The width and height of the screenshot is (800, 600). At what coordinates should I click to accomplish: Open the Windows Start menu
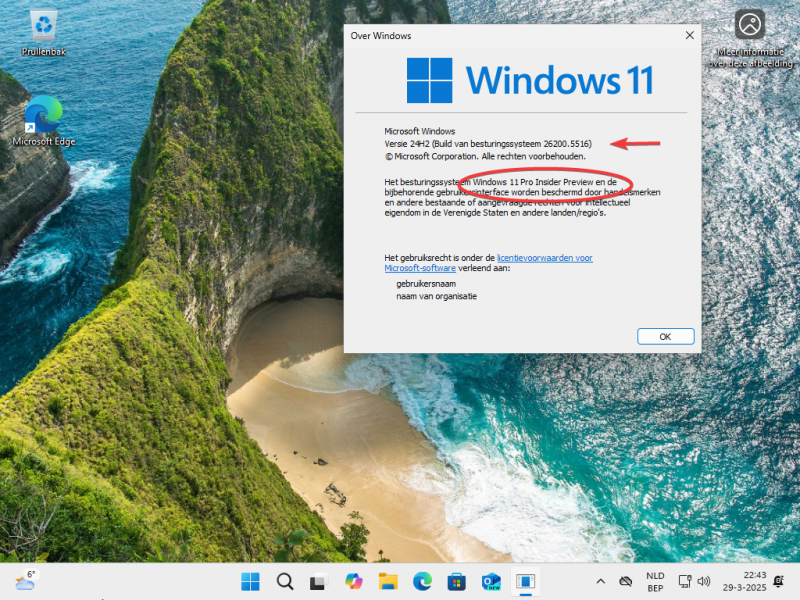click(x=250, y=581)
